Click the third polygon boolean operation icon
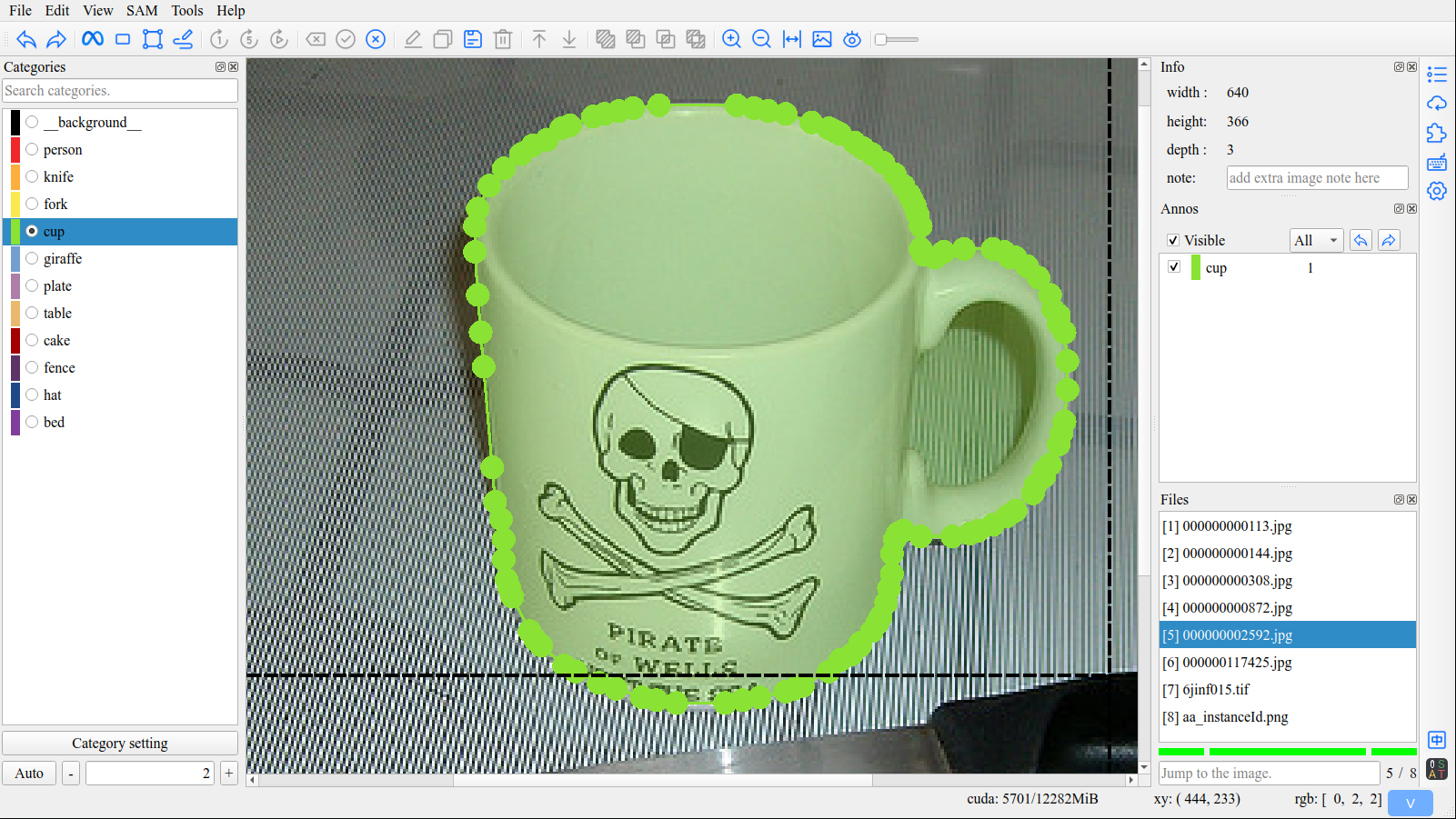The image size is (1456, 819). pos(666,39)
